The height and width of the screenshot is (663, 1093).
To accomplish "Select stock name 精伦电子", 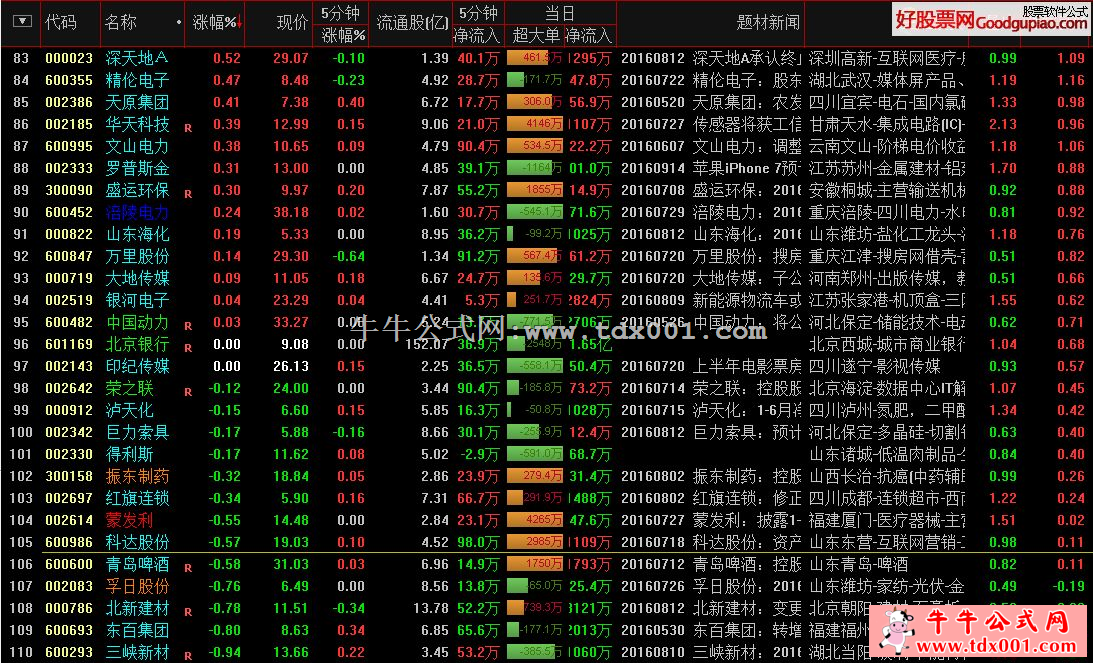I will pos(137,80).
